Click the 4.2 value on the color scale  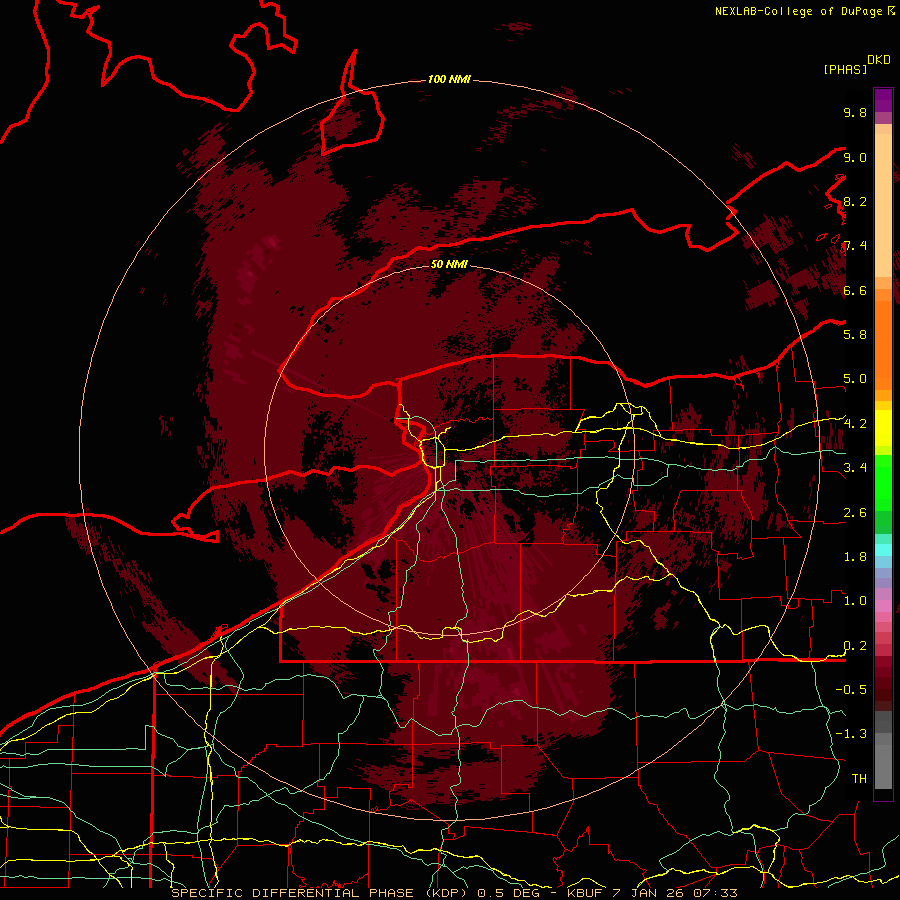click(855, 424)
